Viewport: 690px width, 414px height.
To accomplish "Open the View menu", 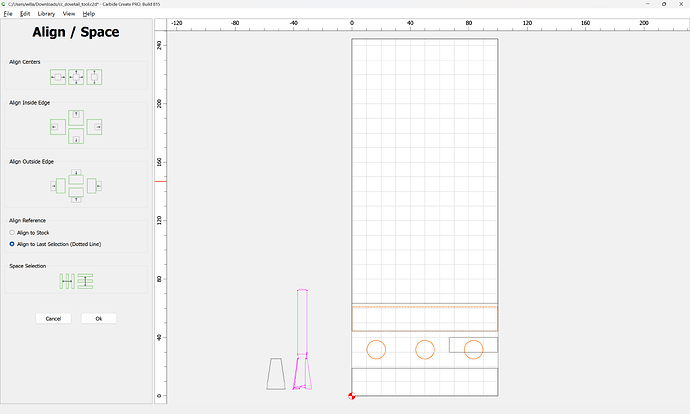I will [69, 14].
